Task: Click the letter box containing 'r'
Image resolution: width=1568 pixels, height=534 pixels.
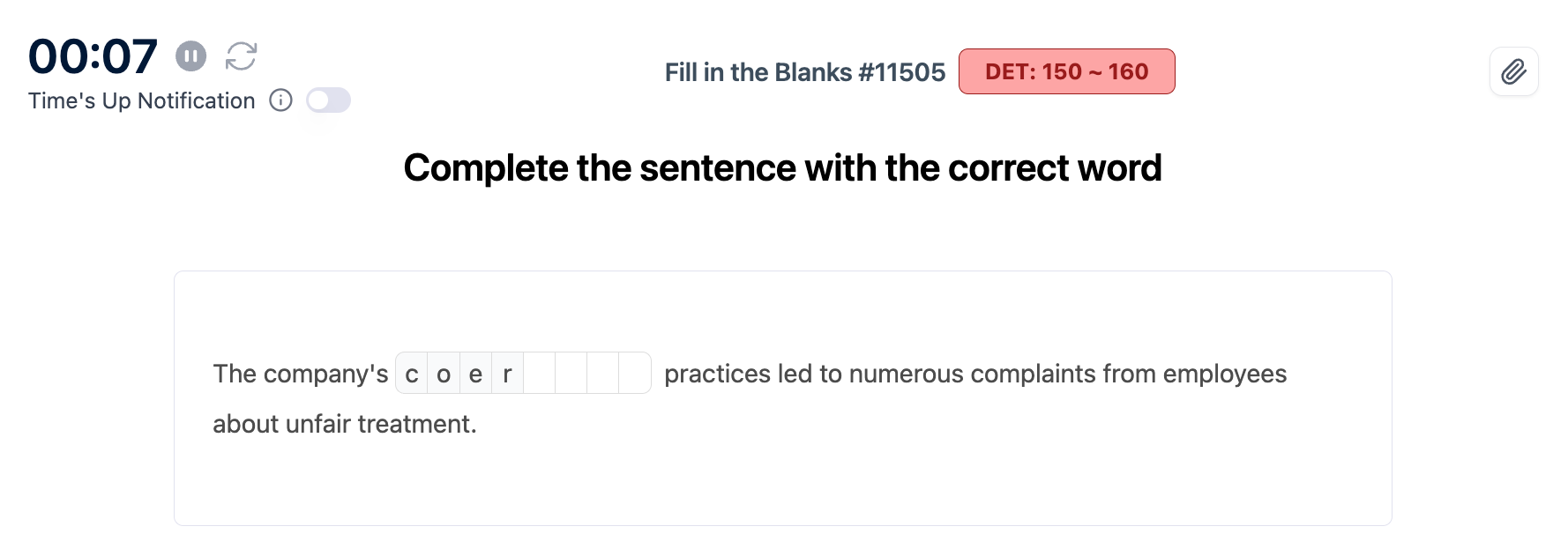Action: pyautogui.click(x=507, y=374)
